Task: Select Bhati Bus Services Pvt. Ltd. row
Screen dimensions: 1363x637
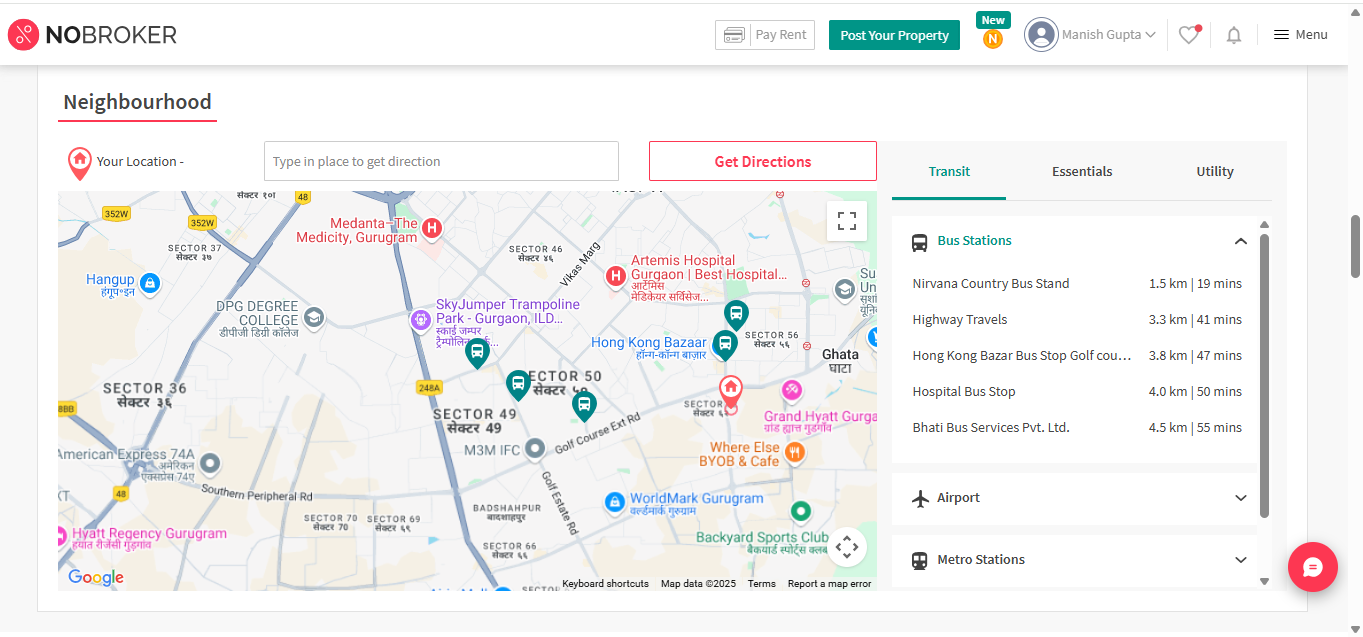Action: coord(1077,428)
